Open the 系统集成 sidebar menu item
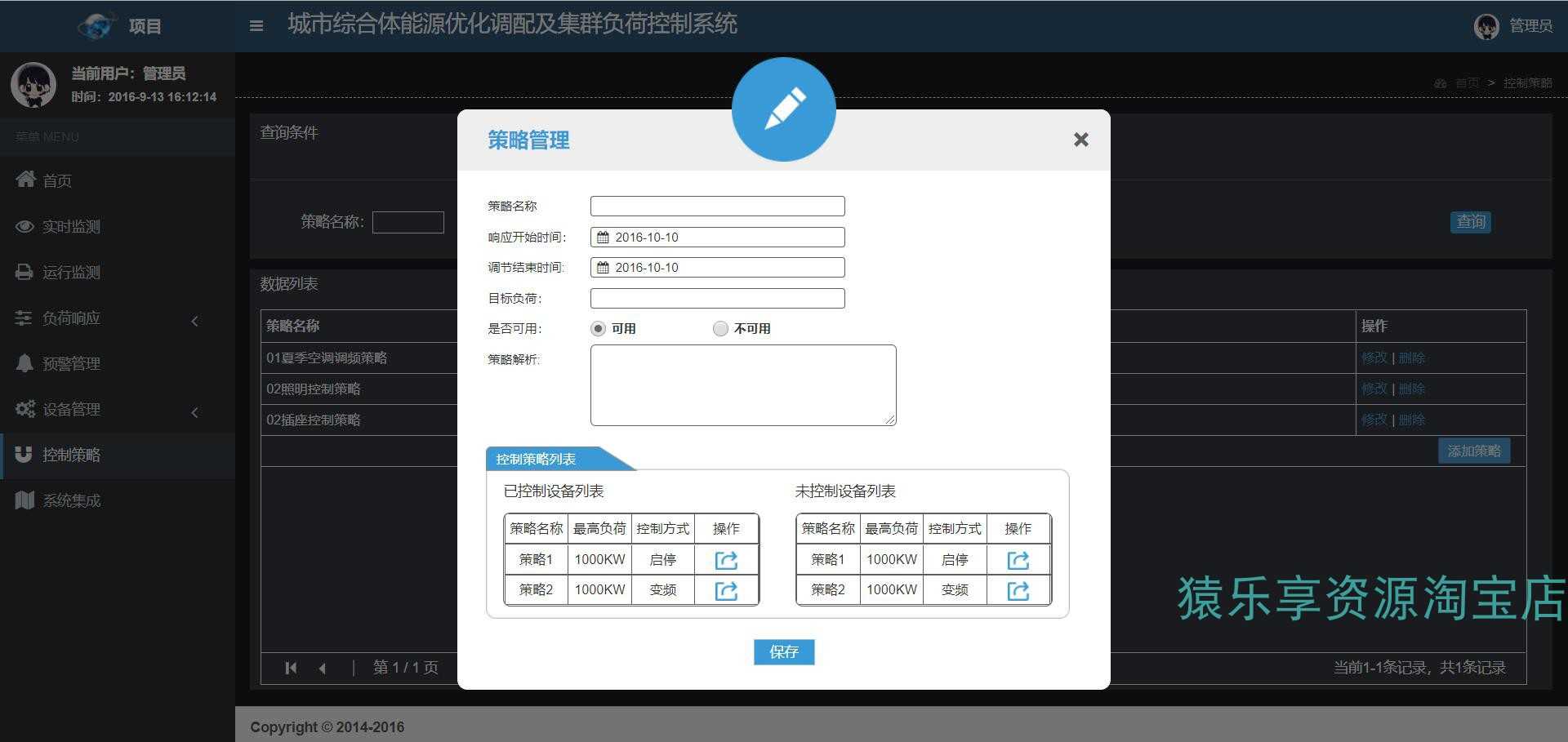 (118, 500)
